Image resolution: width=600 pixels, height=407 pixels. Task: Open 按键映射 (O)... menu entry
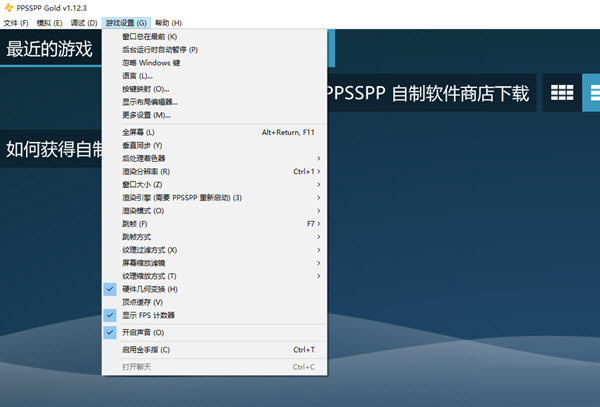coord(146,88)
